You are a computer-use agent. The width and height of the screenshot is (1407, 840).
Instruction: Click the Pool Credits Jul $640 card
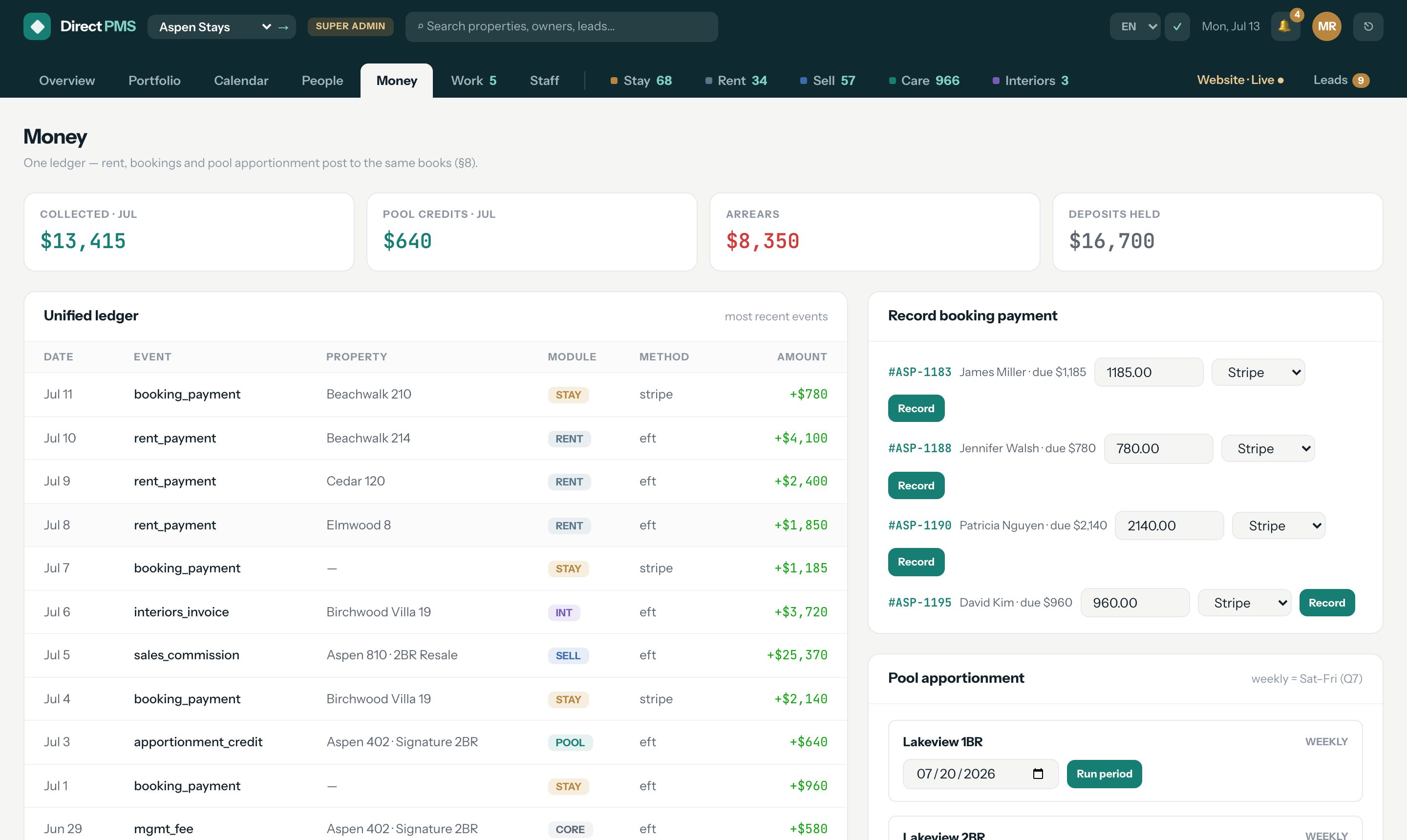point(532,232)
